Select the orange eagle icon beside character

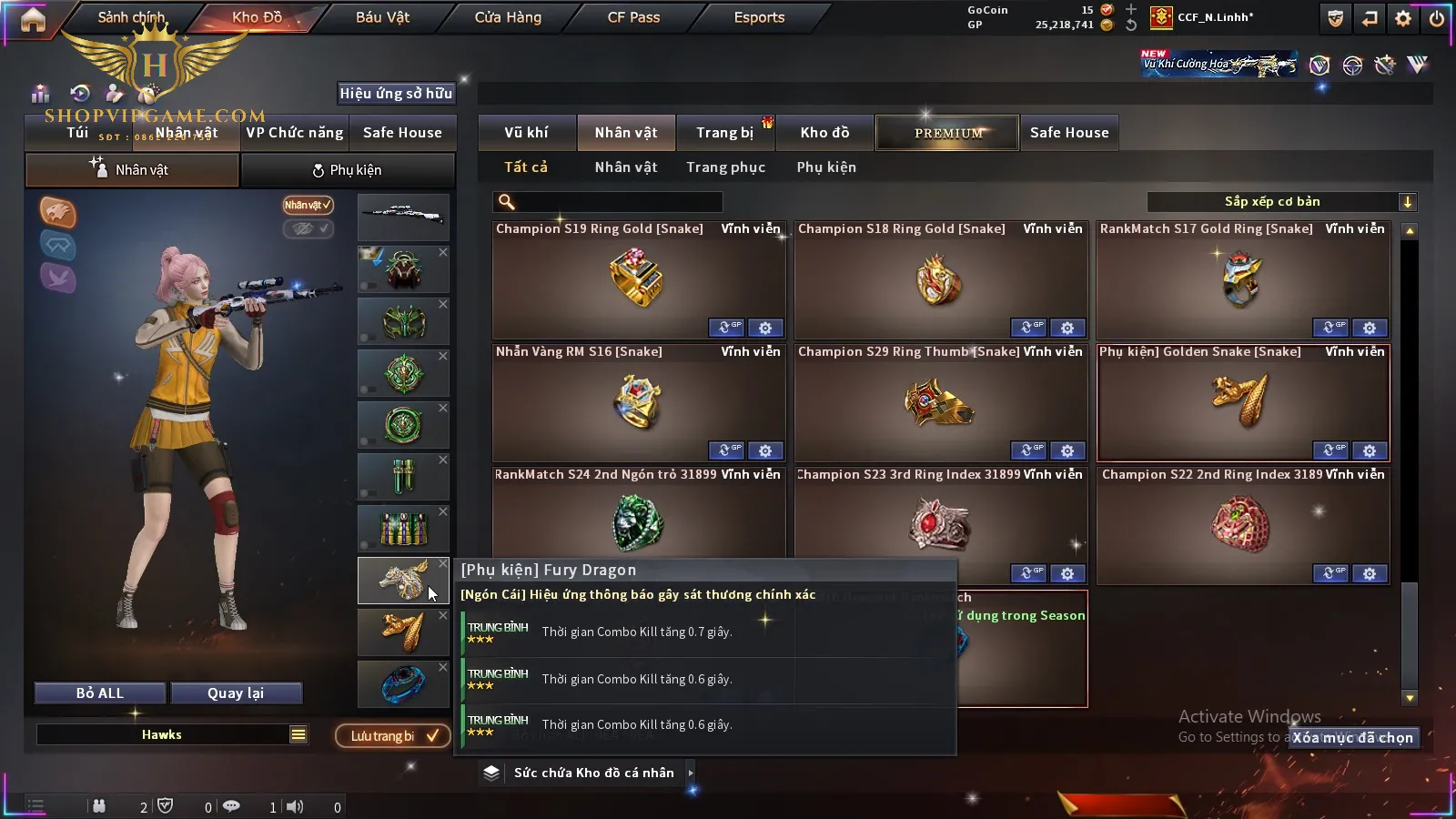point(57,212)
